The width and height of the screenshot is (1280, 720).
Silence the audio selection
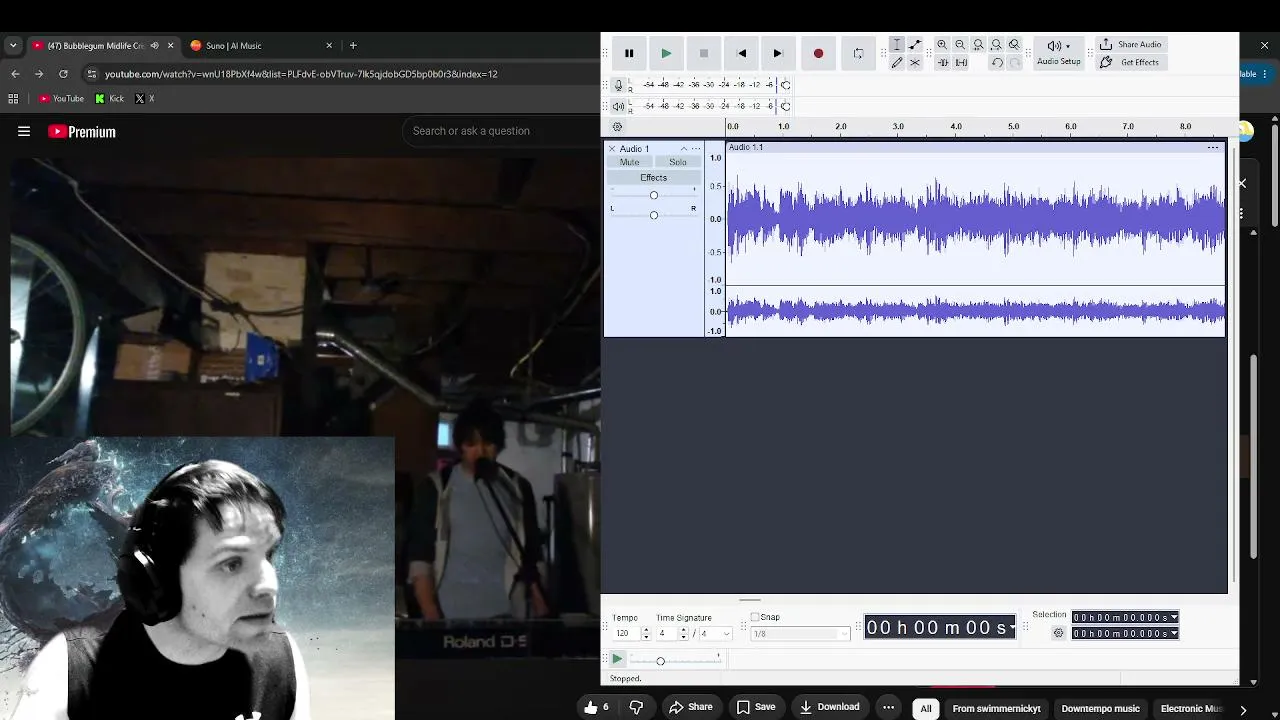click(x=961, y=63)
